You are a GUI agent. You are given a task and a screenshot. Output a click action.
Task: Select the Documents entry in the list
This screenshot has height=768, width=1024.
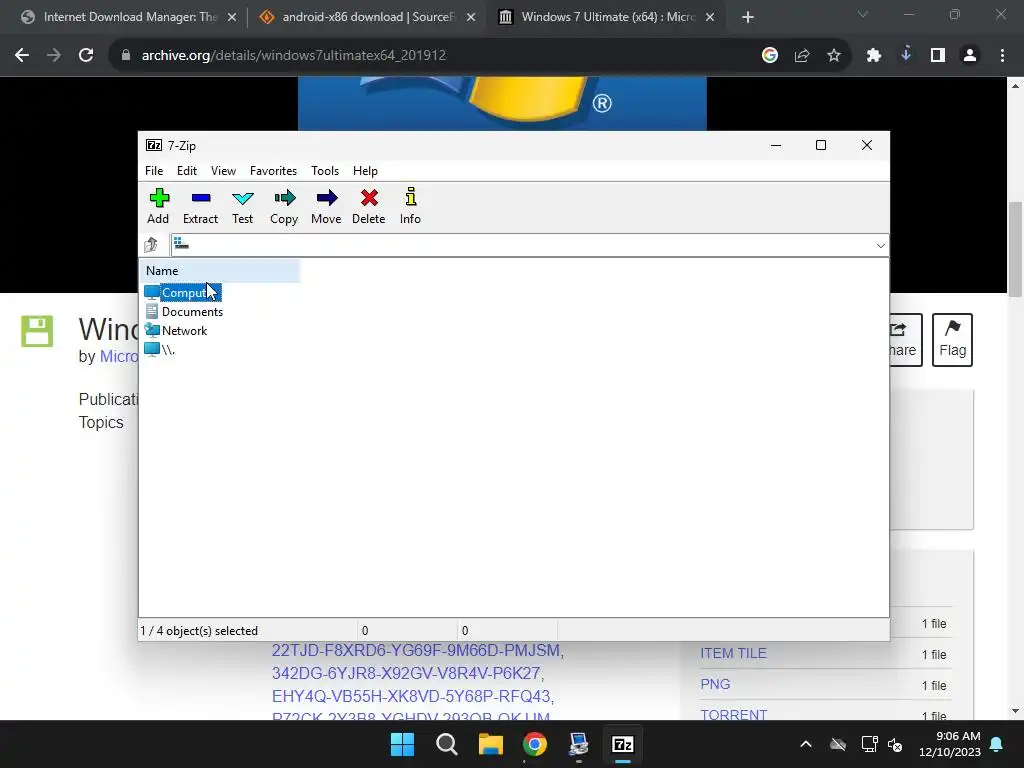(x=184, y=312)
